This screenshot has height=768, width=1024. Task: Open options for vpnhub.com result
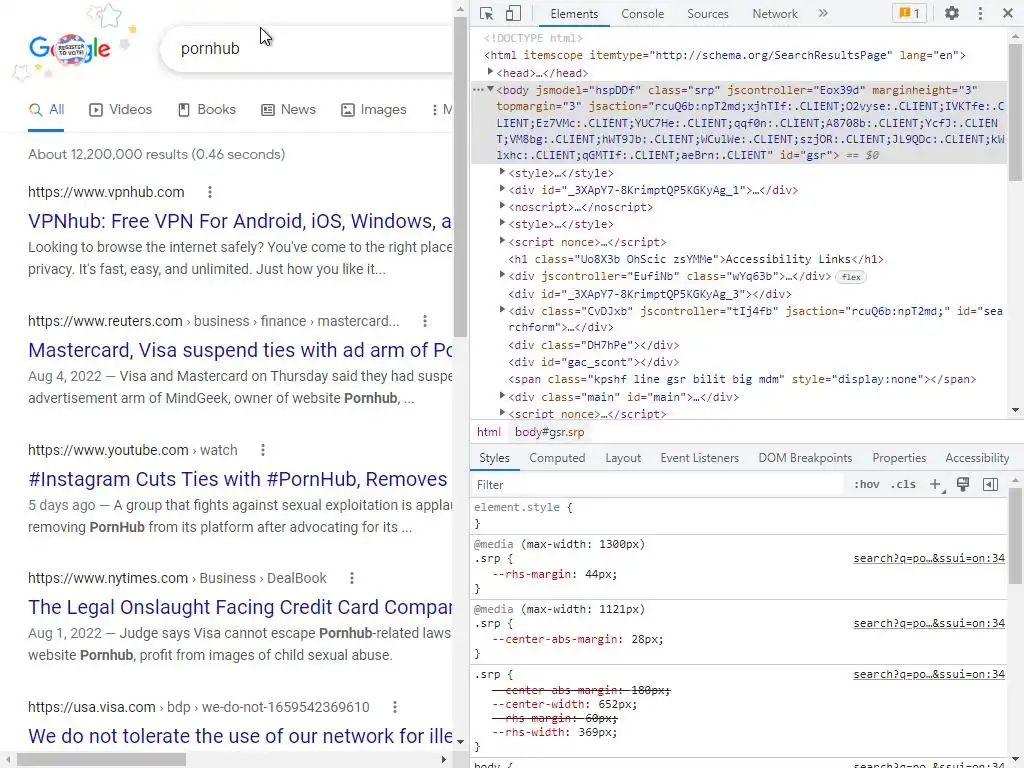[x=210, y=192]
